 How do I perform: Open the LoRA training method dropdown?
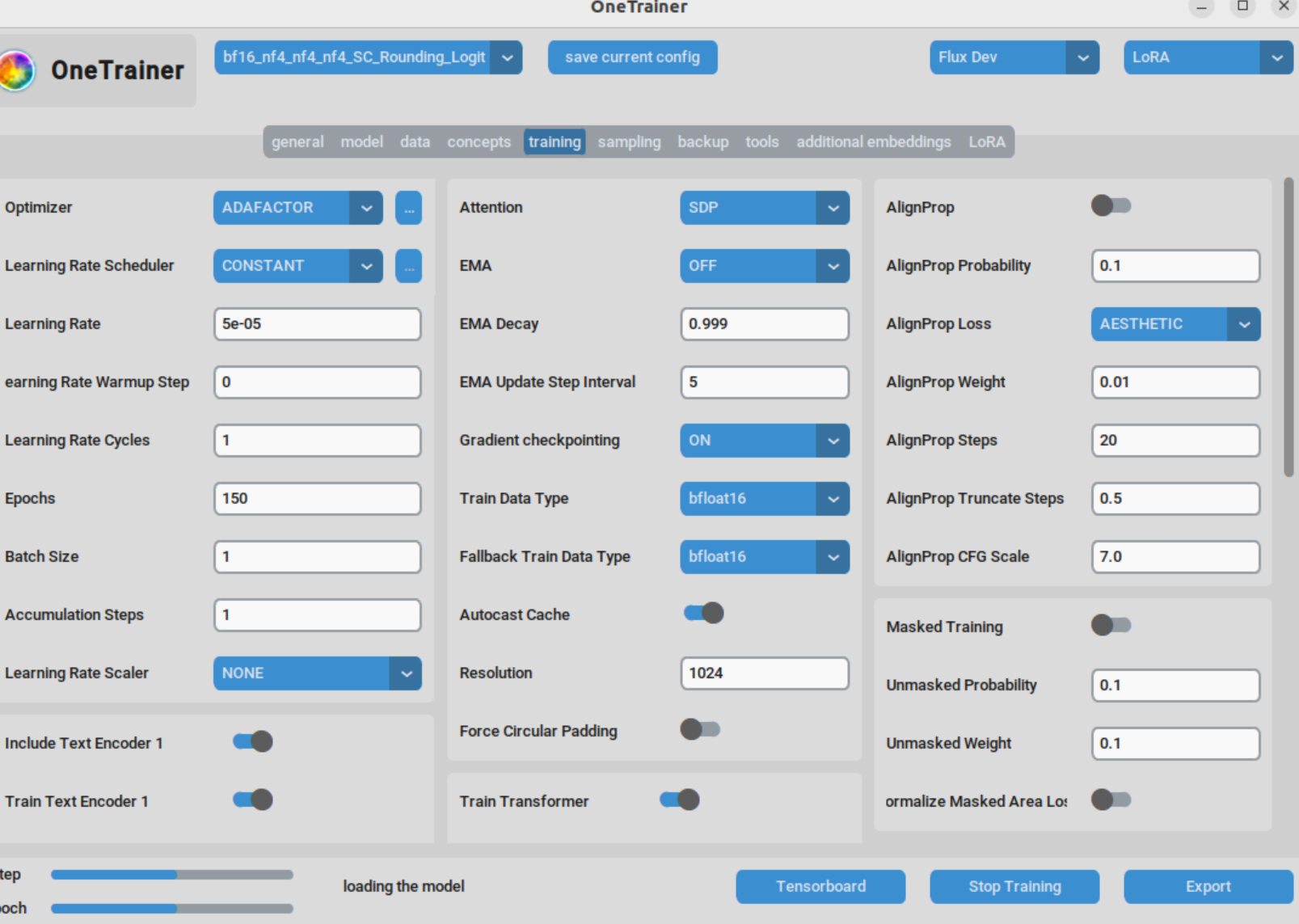point(1208,57)
